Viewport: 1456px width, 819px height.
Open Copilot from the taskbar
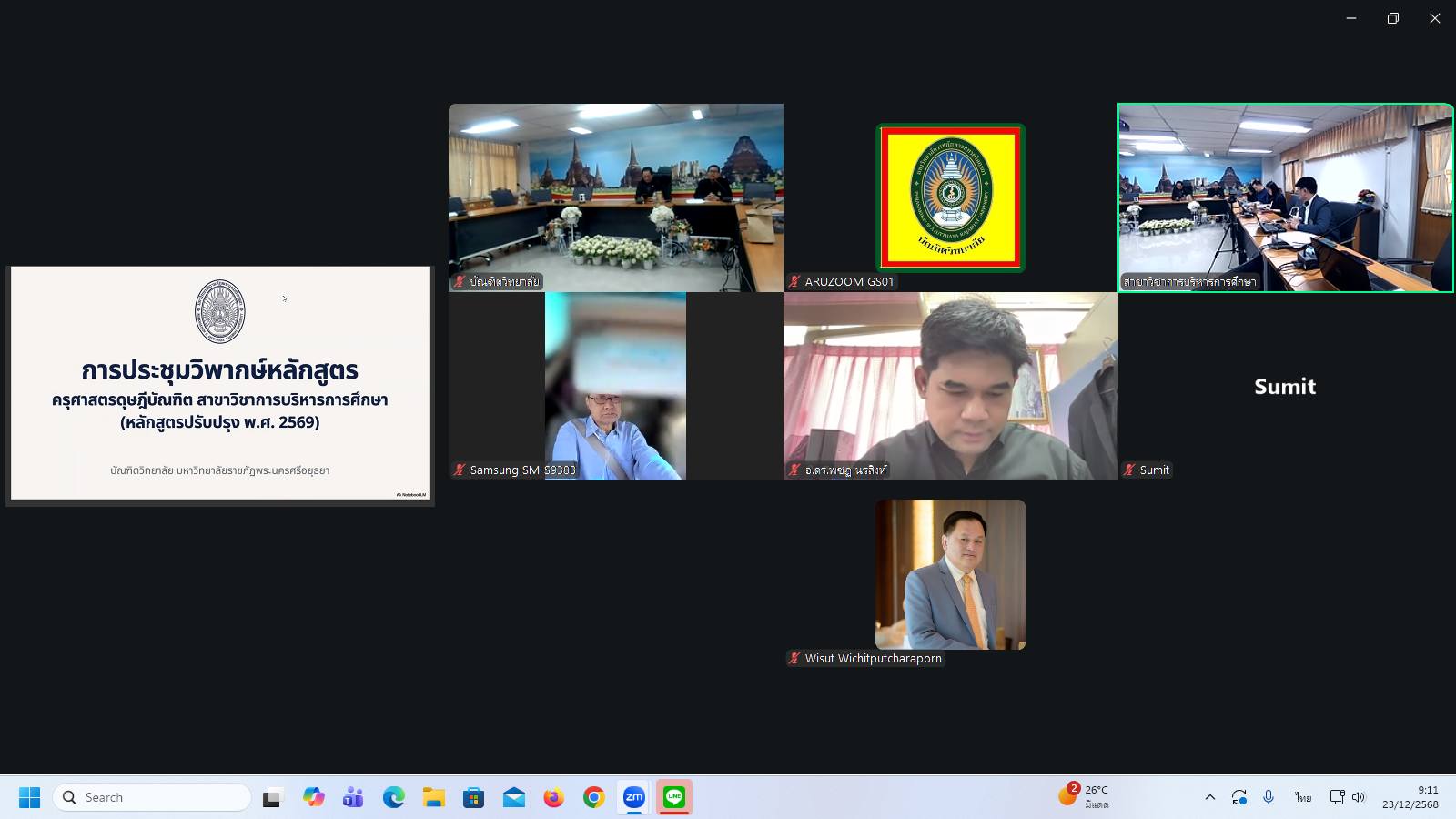coord(314,797)
